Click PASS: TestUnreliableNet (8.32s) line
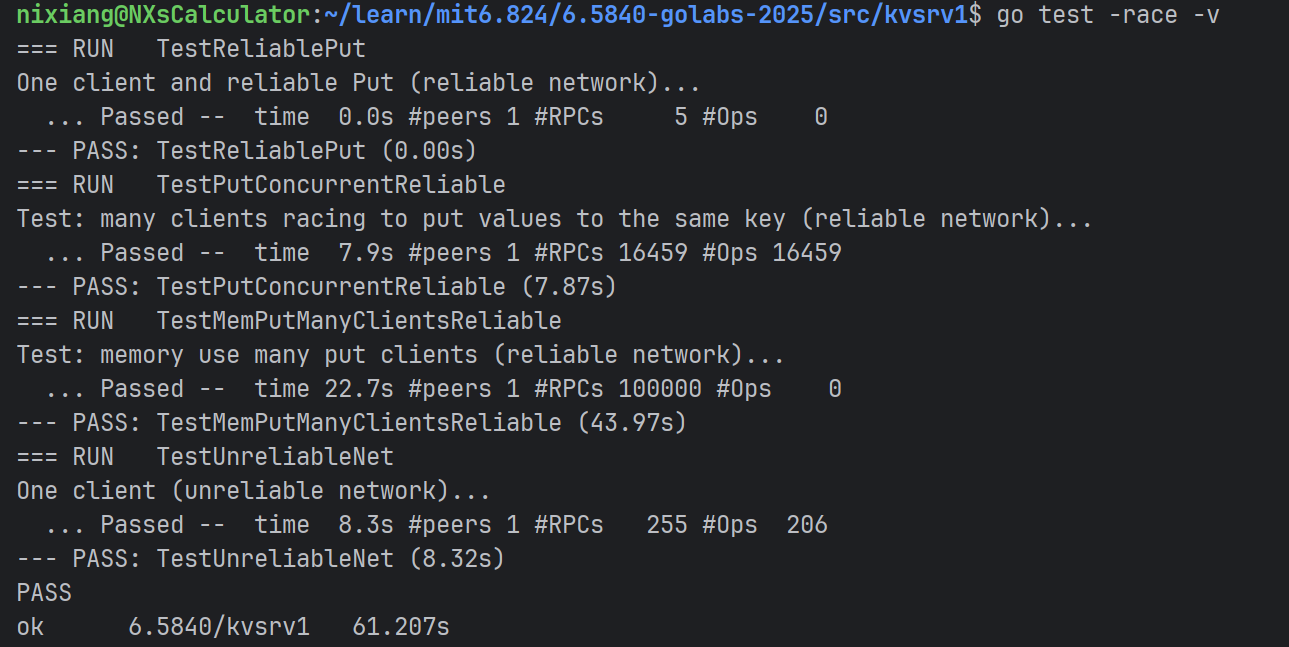 click(x=261, y=559)
